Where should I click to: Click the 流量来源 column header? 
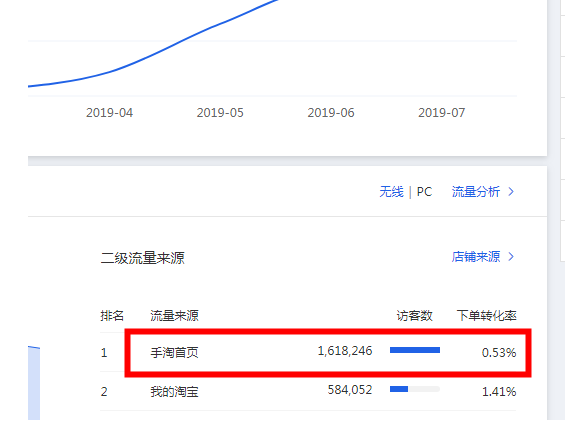[174, 315]
